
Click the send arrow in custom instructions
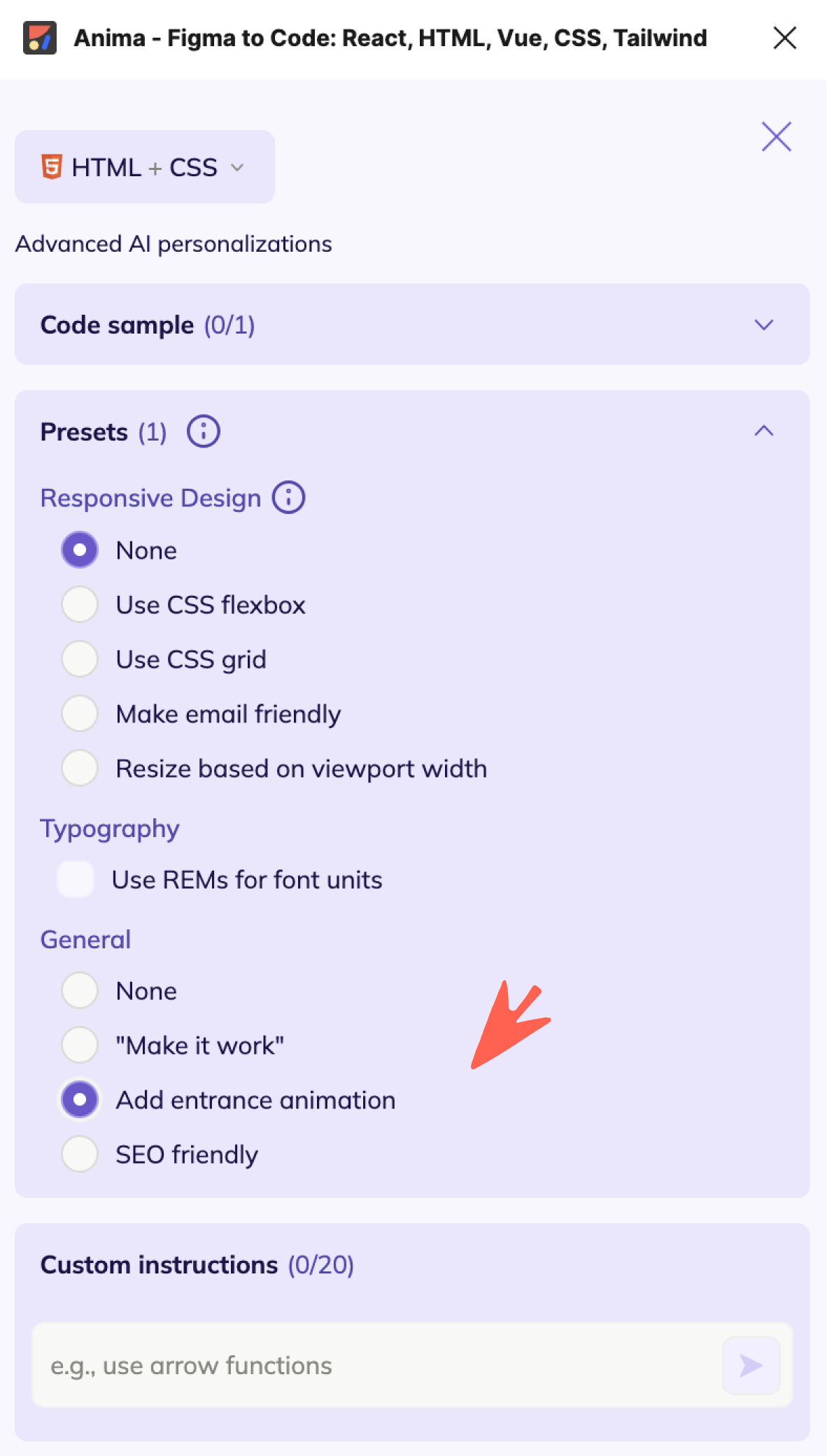(x=751, y=1364)
